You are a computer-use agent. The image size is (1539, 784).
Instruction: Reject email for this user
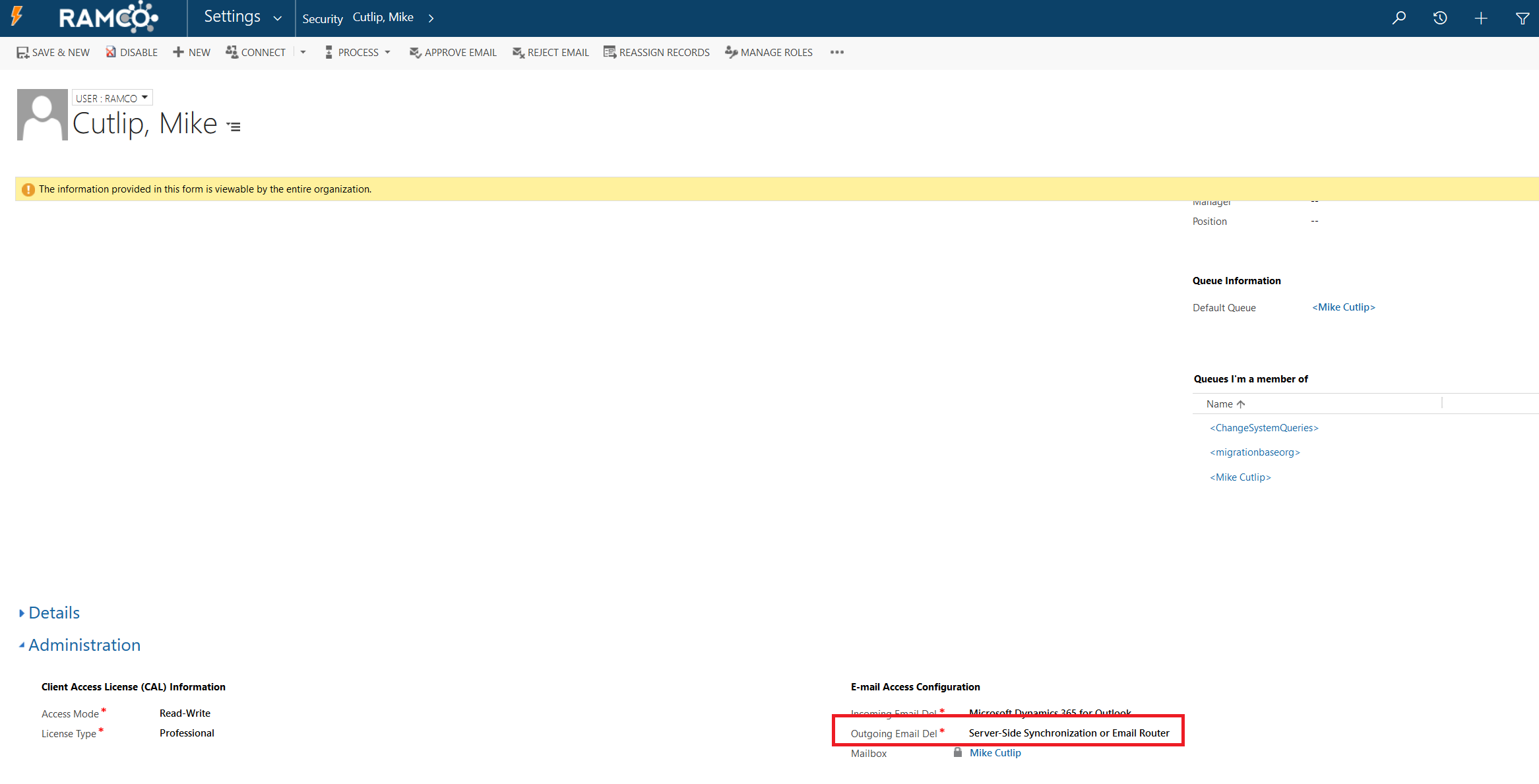click(x=550, y=52)
